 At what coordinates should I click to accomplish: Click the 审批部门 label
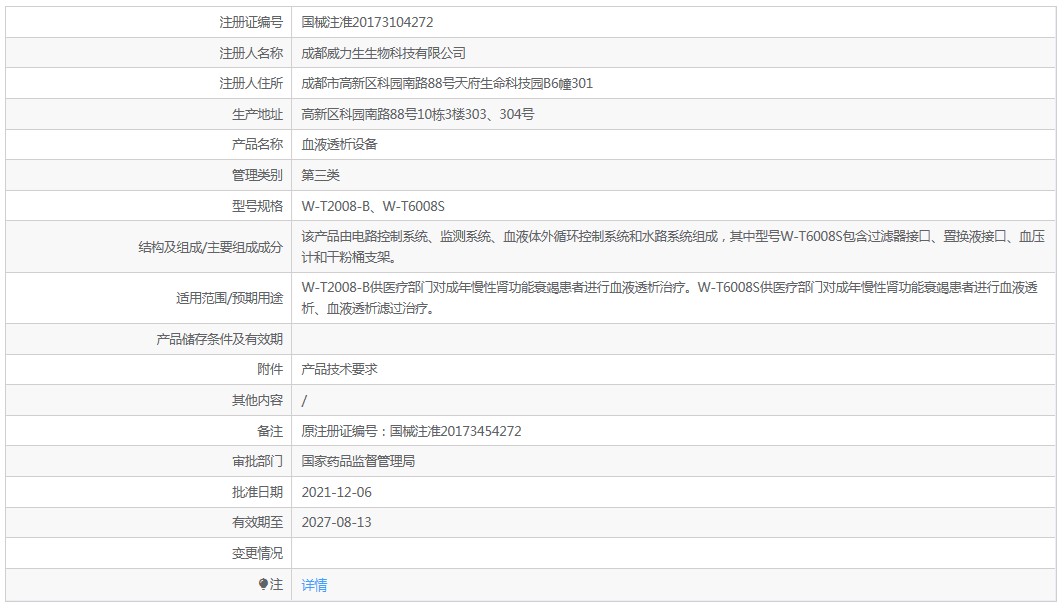pos(257,461)
